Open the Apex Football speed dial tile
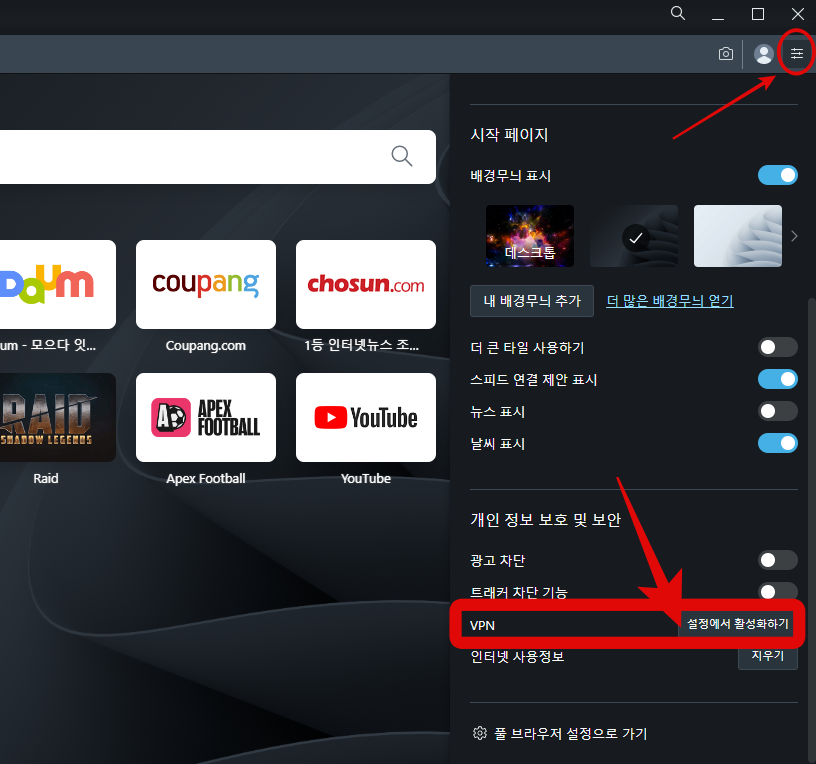Image resolution: width=816 pixels, height=764 pixels. point(205,417)
